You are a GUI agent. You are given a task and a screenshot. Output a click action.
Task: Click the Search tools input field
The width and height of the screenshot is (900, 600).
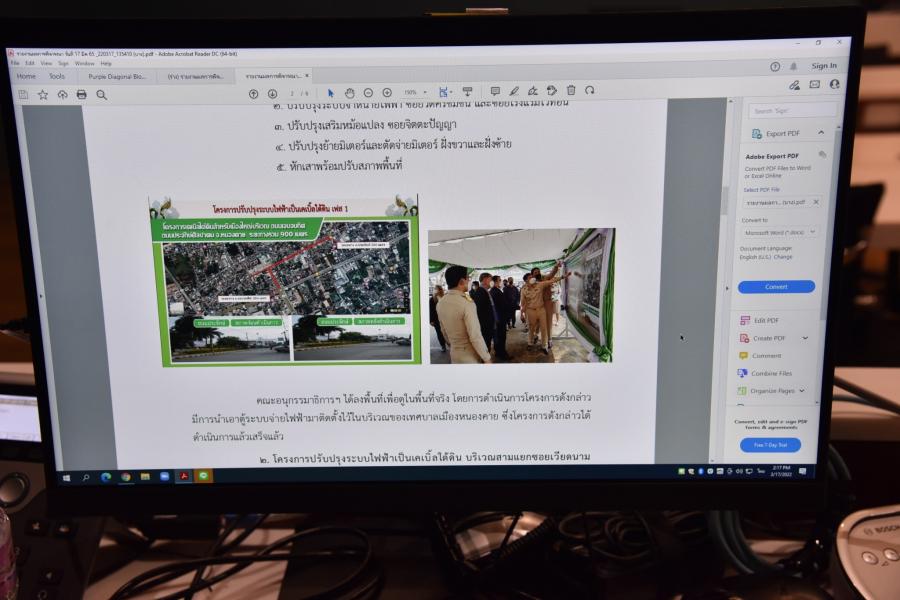point(787,111)
